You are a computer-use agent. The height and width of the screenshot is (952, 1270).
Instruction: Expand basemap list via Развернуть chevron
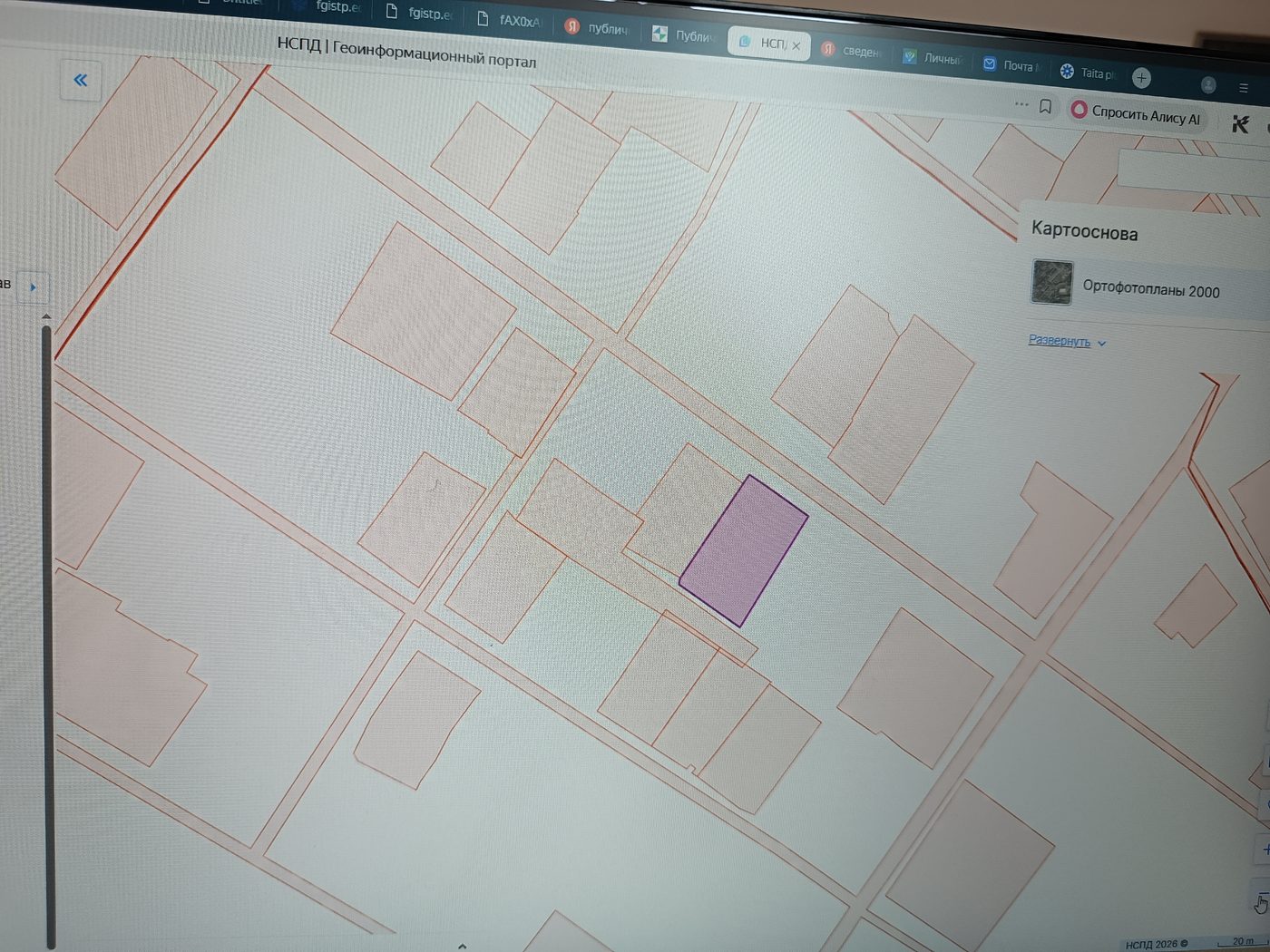(1101, 344)
